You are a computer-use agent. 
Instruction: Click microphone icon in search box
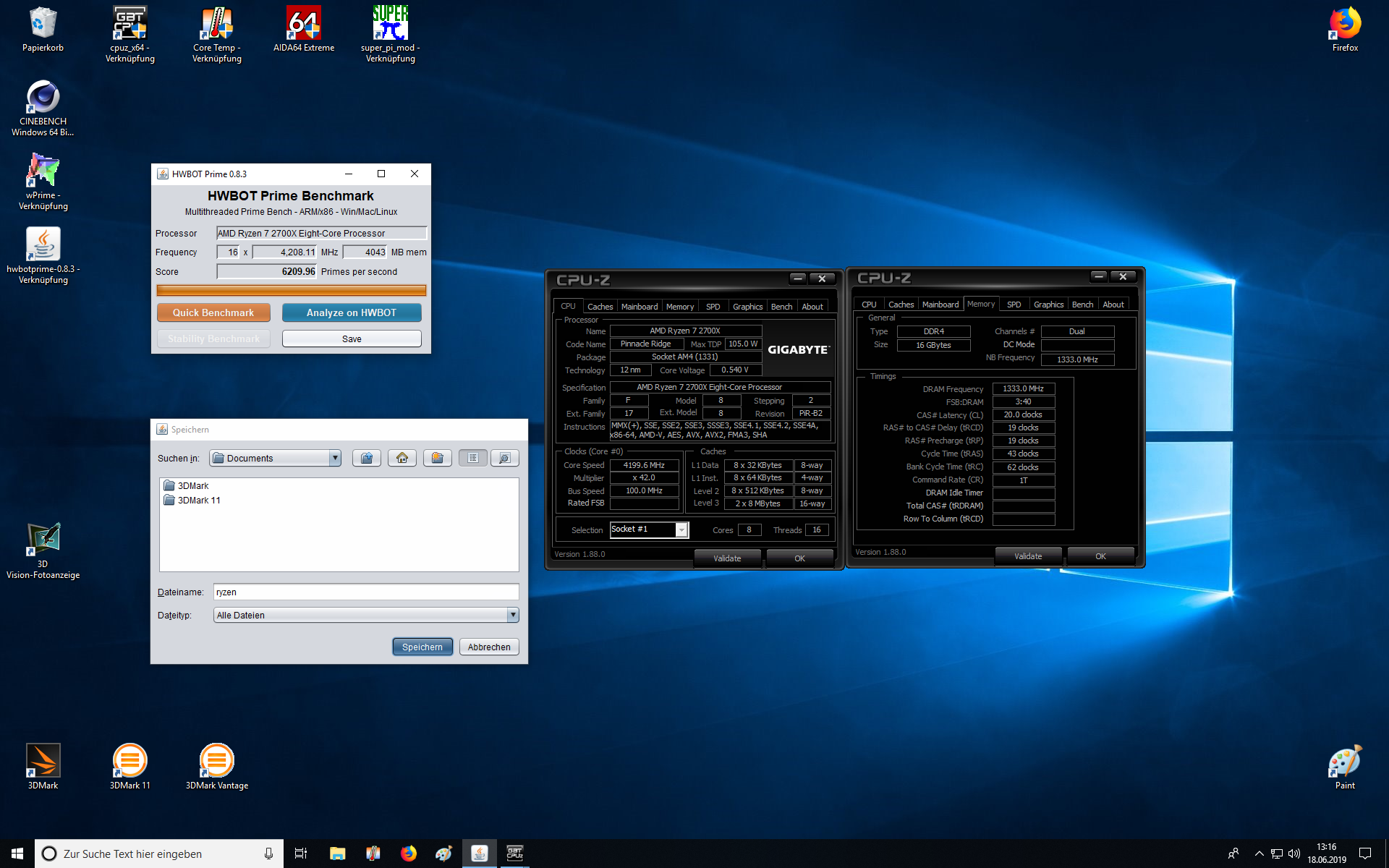(x=268, y=854)
